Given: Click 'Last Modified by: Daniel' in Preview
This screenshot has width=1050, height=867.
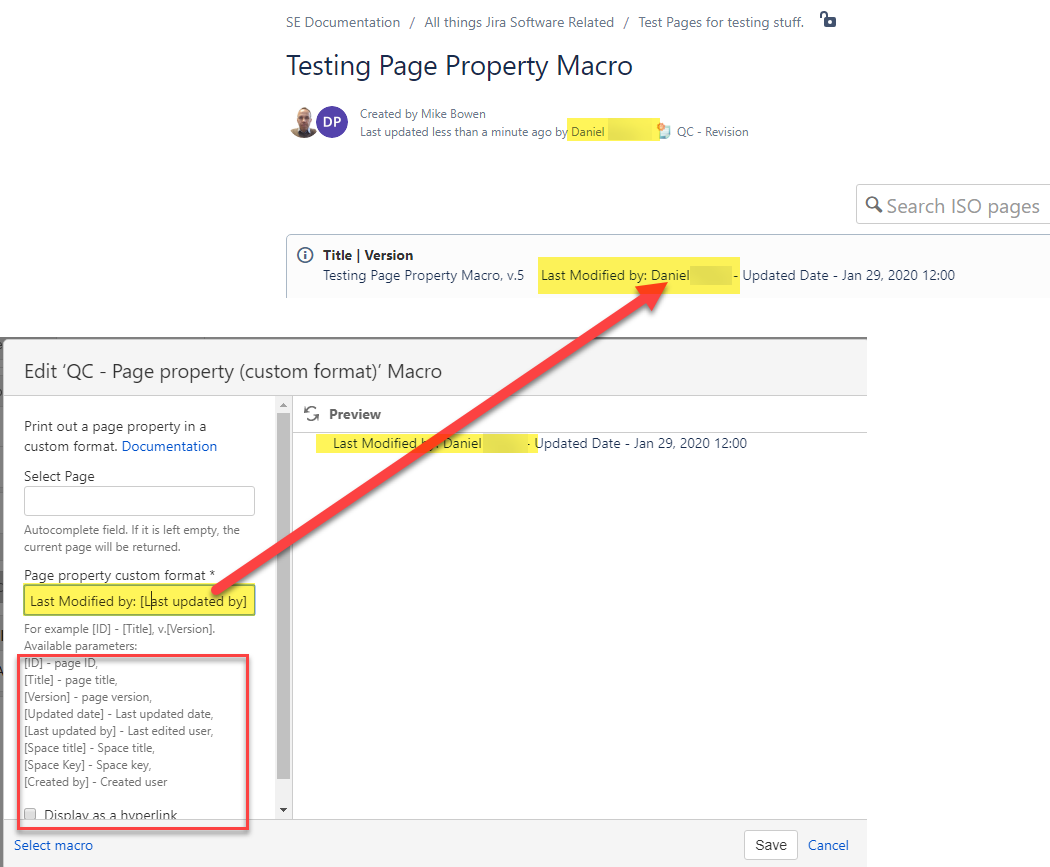Looking at the screenshot, I should pyautogui.click(x=407, y=443).
